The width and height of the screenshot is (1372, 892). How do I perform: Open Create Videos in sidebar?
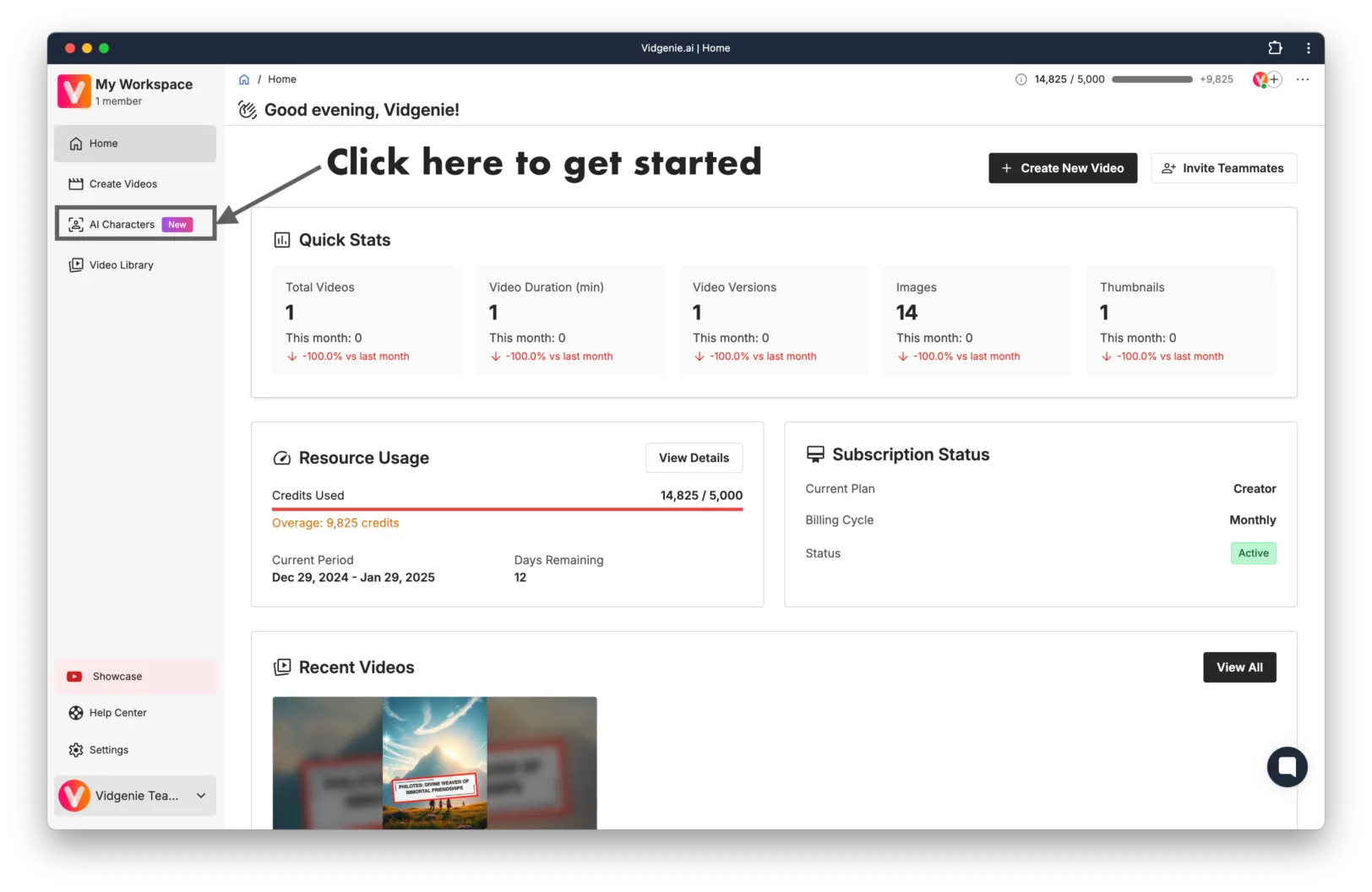tap(135, 184)
